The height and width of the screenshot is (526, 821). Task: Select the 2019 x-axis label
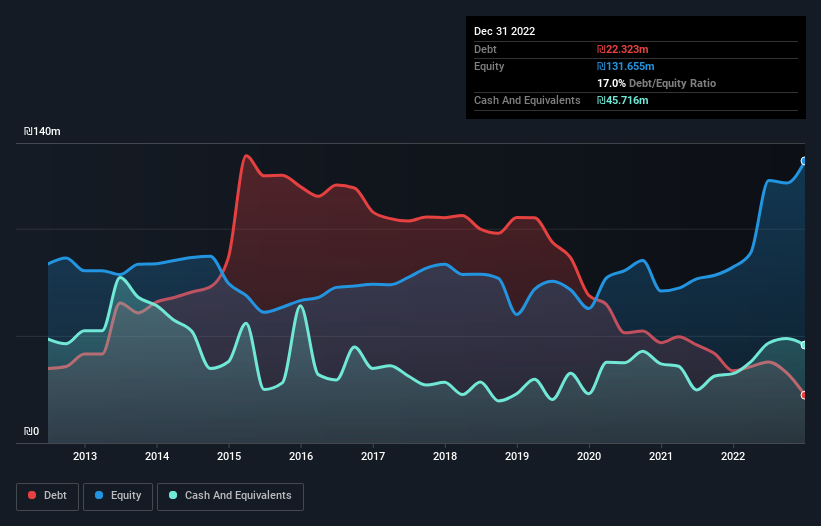[x=517, y=456]
